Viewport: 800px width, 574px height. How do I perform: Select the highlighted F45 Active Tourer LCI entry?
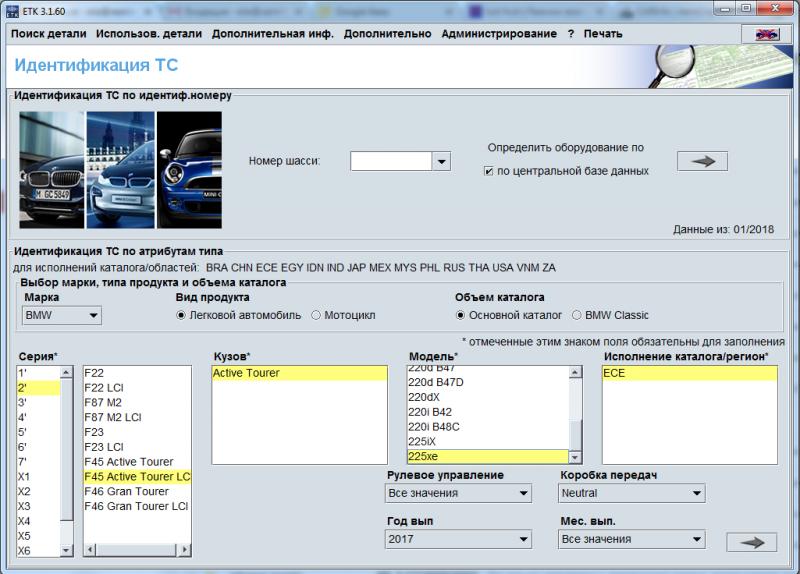[x=137, y=477]
